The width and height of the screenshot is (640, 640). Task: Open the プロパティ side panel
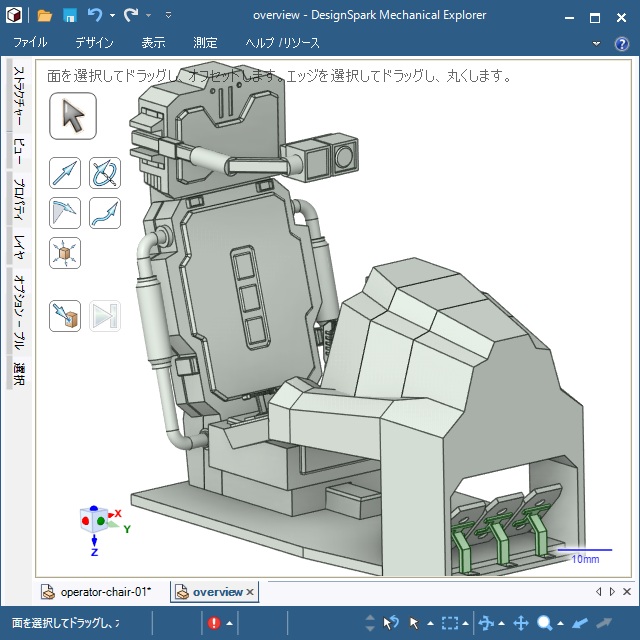click(x=19, y=198)
